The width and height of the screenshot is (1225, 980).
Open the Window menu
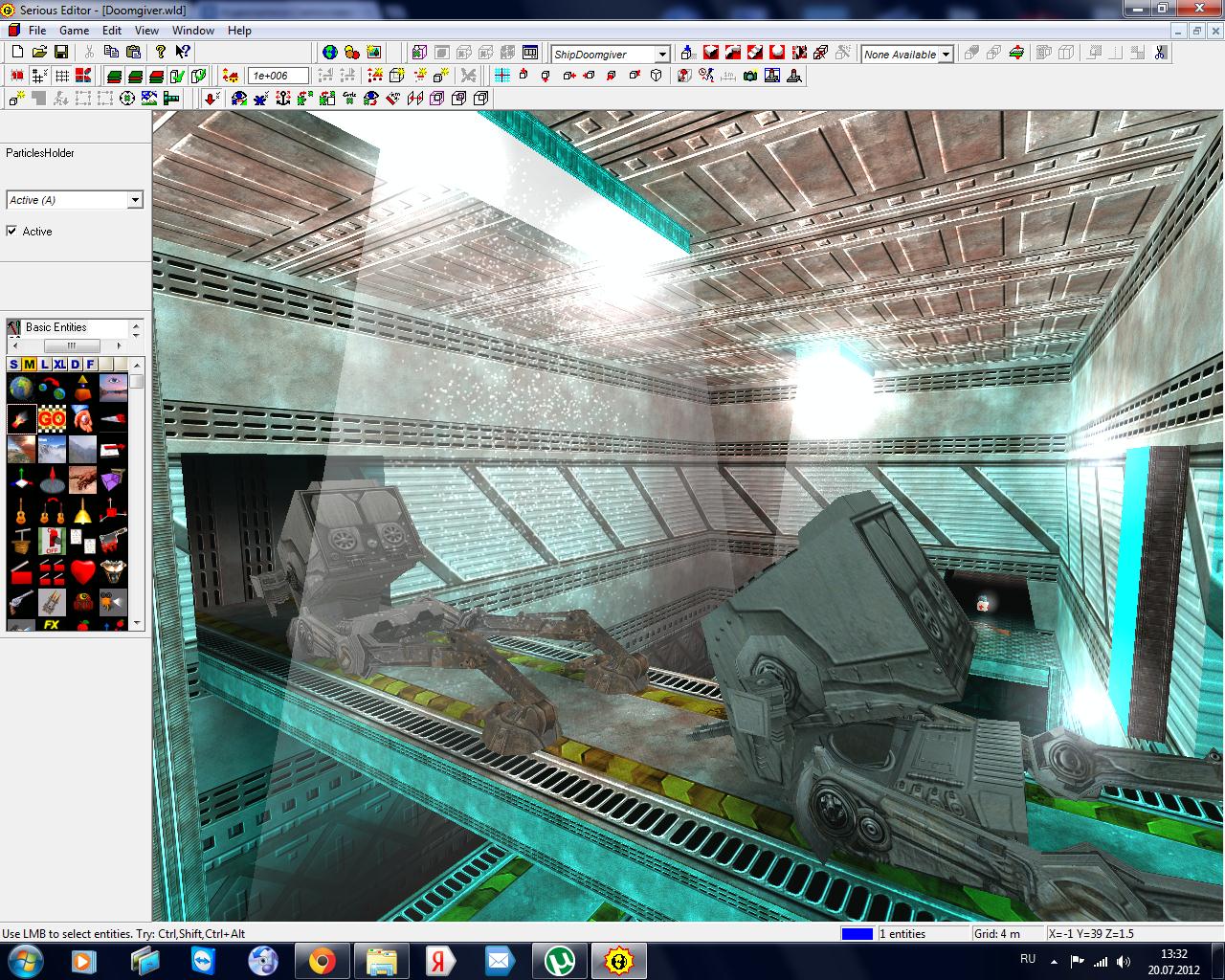tap(193, 30)
